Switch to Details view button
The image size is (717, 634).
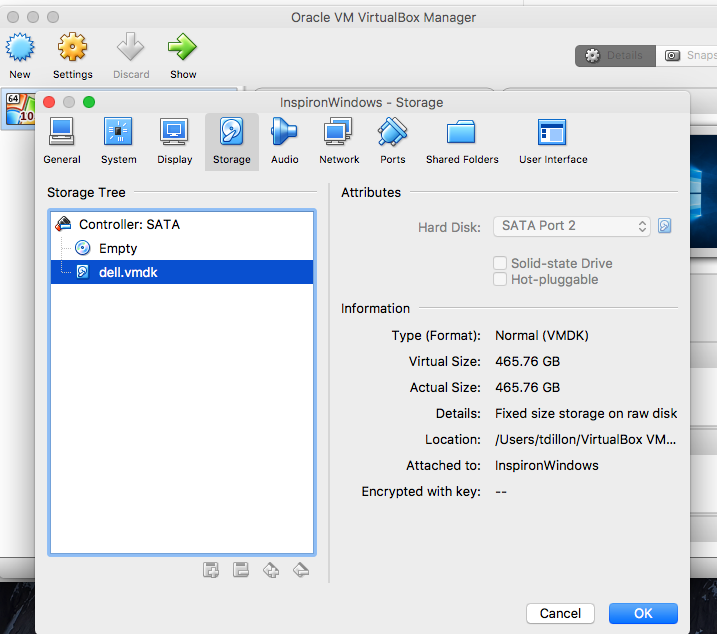point(615,56)
